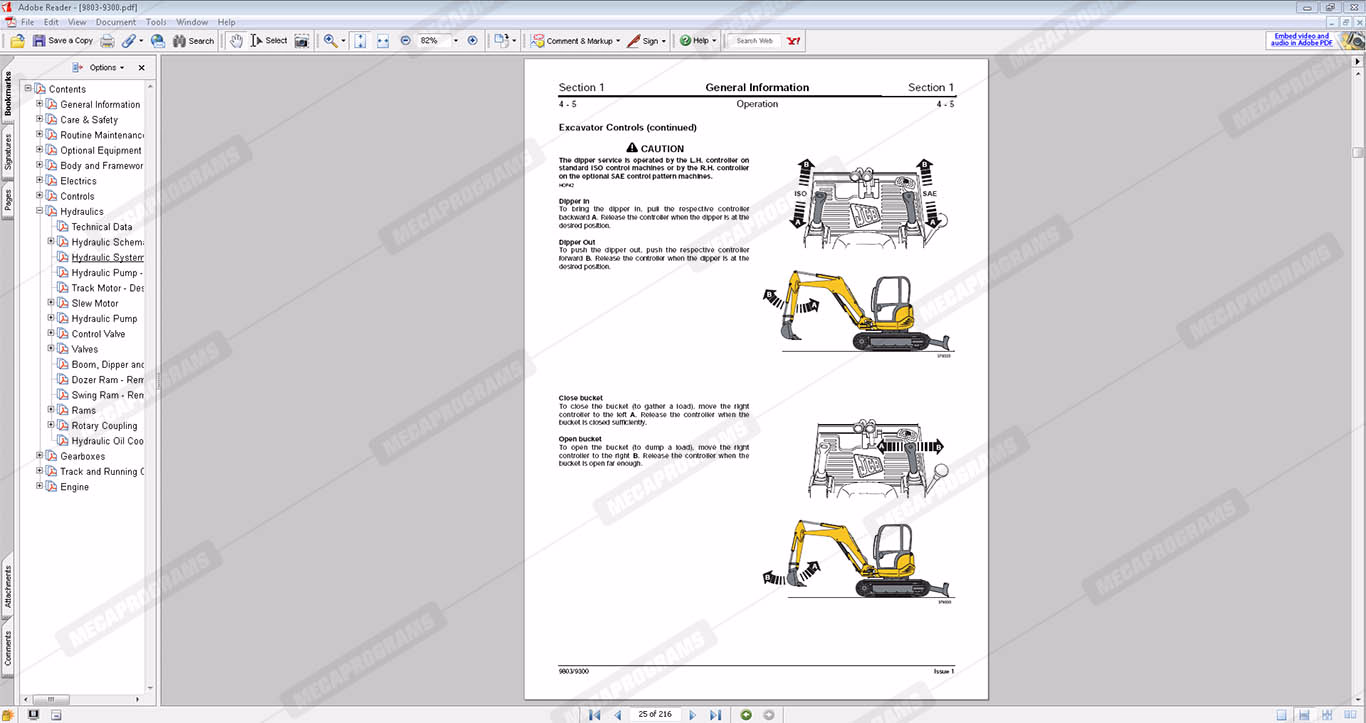The width and height of the screenshot is (1366, 723).
Task: Click the zoom in plus button
Action: point(473,41)
